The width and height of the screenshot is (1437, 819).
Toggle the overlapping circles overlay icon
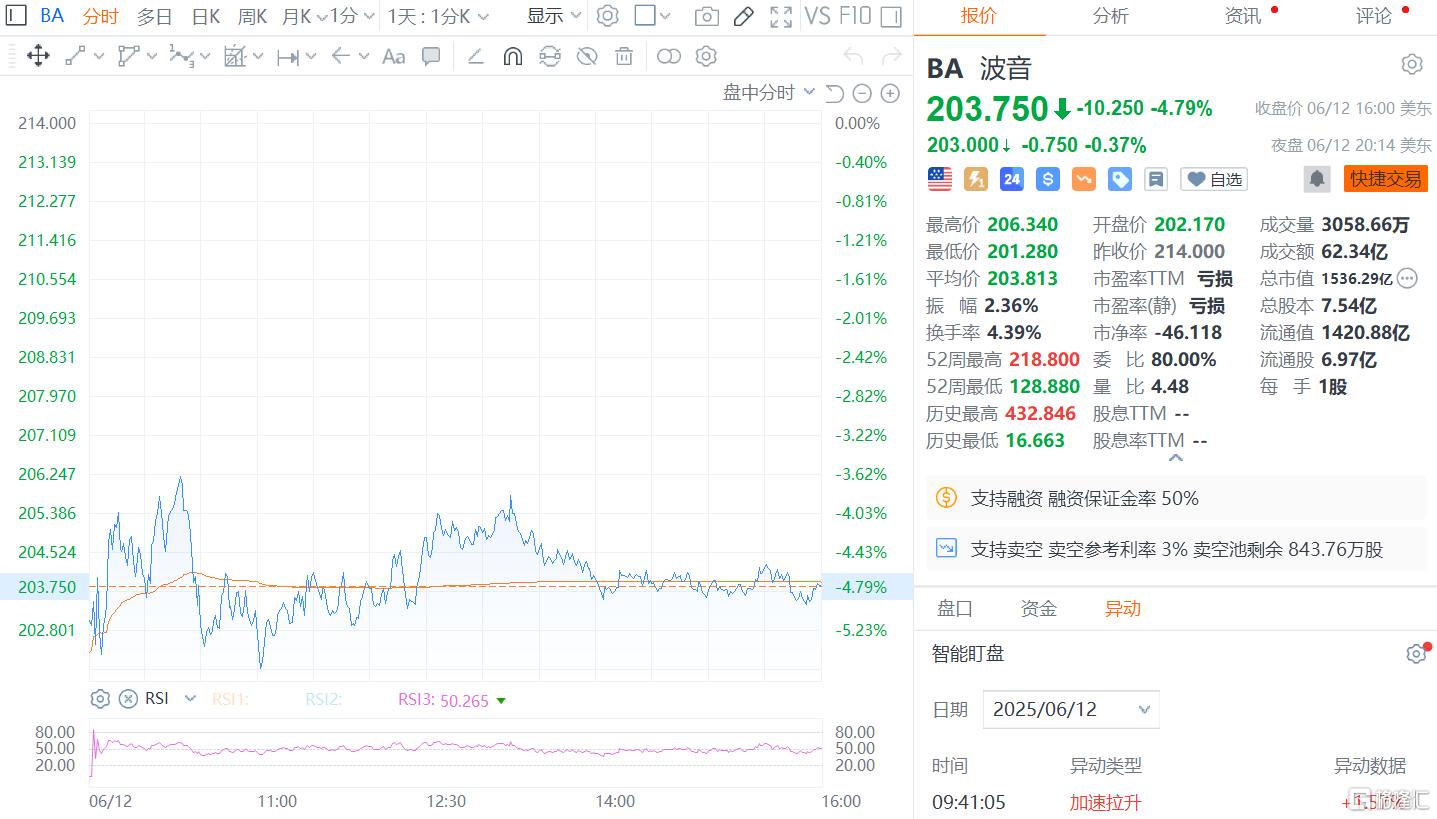pyautogui.click(x=669, y=56)
